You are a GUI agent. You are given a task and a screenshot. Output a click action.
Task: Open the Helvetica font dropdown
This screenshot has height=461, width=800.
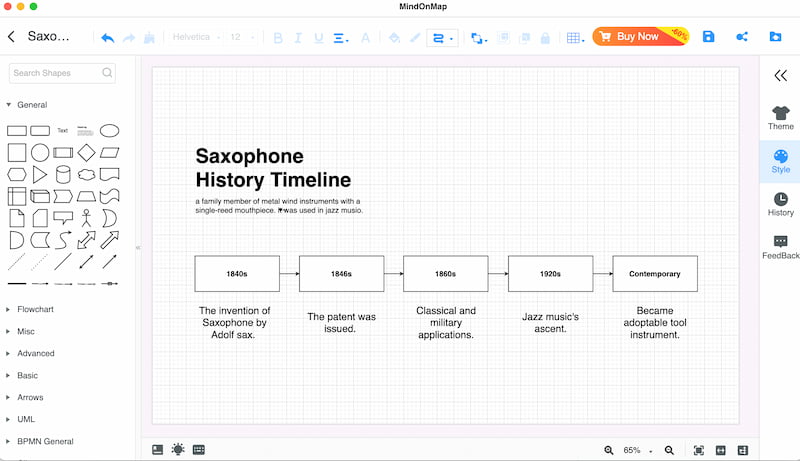coord(196,37)
